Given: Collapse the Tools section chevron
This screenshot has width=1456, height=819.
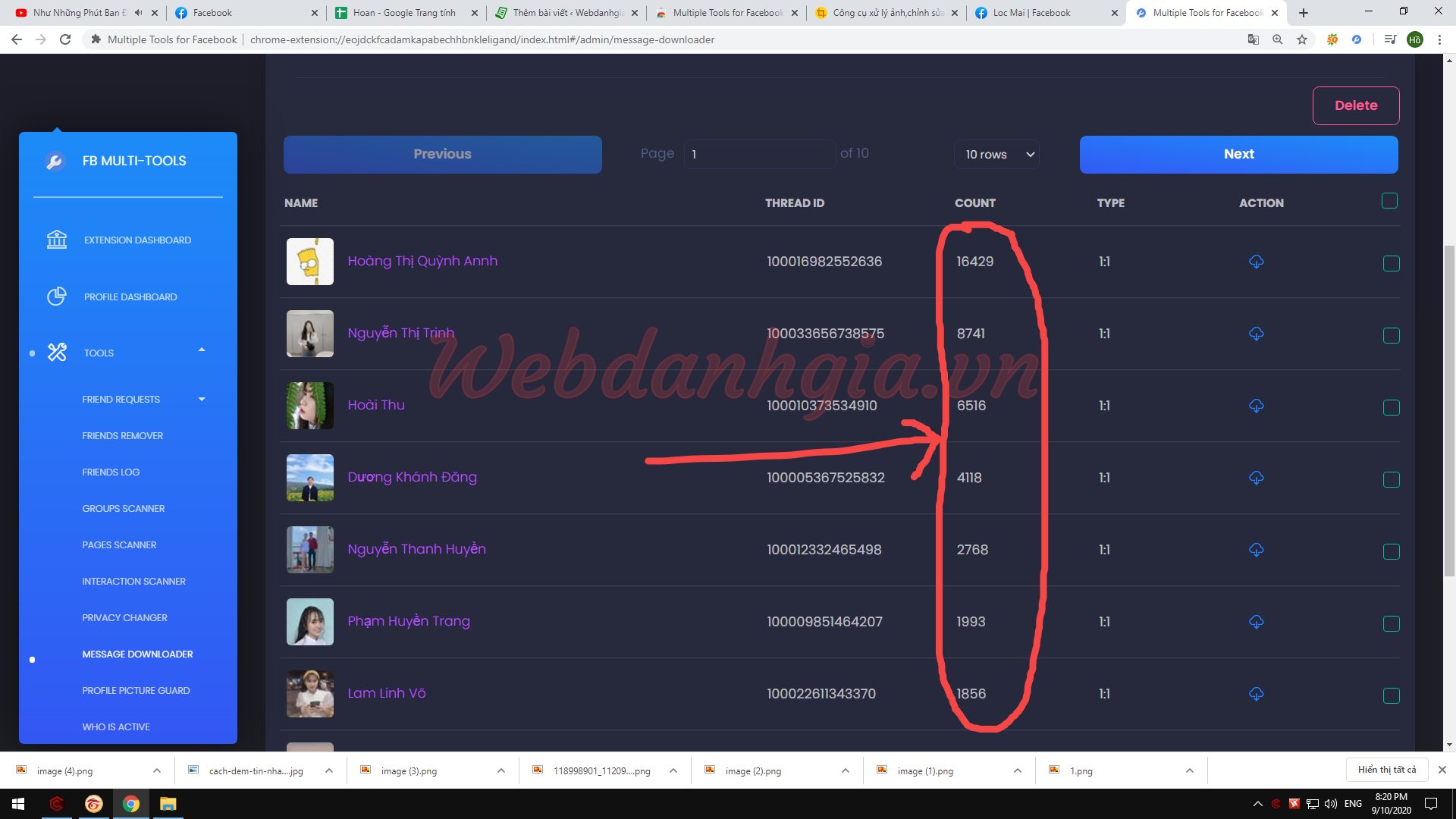Looking at the screenshot, I should pyautogui.click(x=201, y=350).
